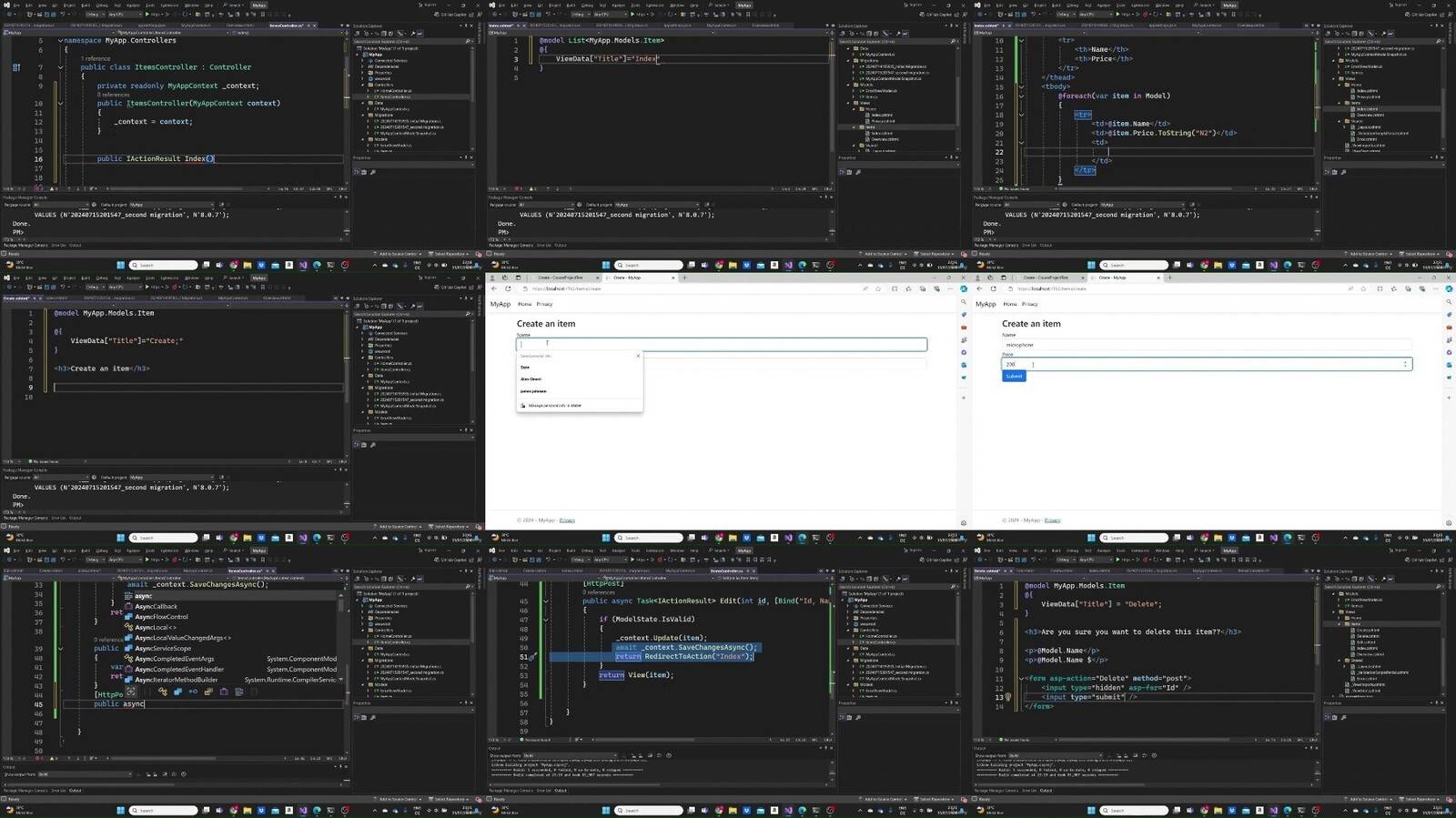This screenshot has width=1456, height=818.
Task: Open Show output from dropdown below async code
Action: click(x=86, y=774)
